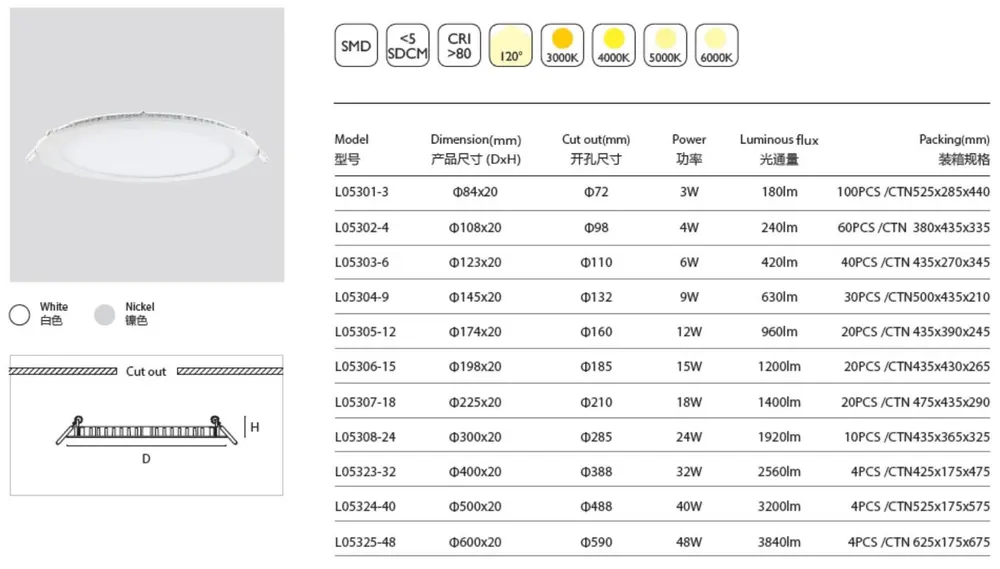Click the D diameter label in the diagram
This screenshot has width=1000, height=569.
(x=146, y=459)
